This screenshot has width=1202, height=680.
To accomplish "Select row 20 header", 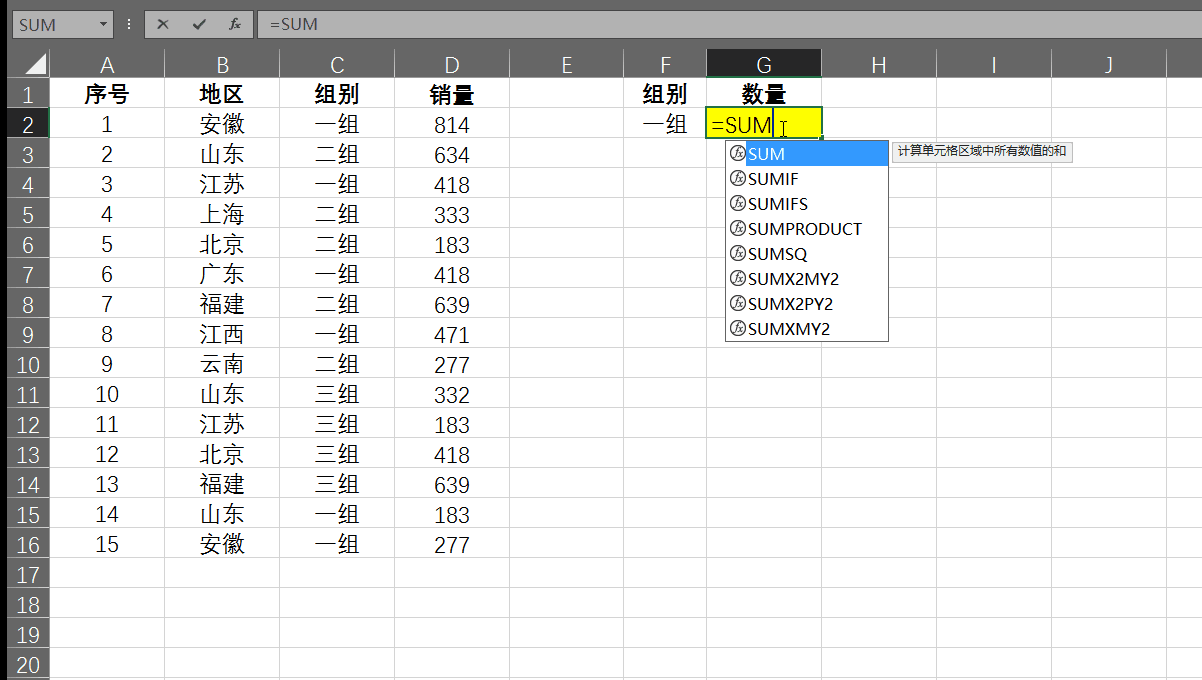I will (x=28, y=664).
